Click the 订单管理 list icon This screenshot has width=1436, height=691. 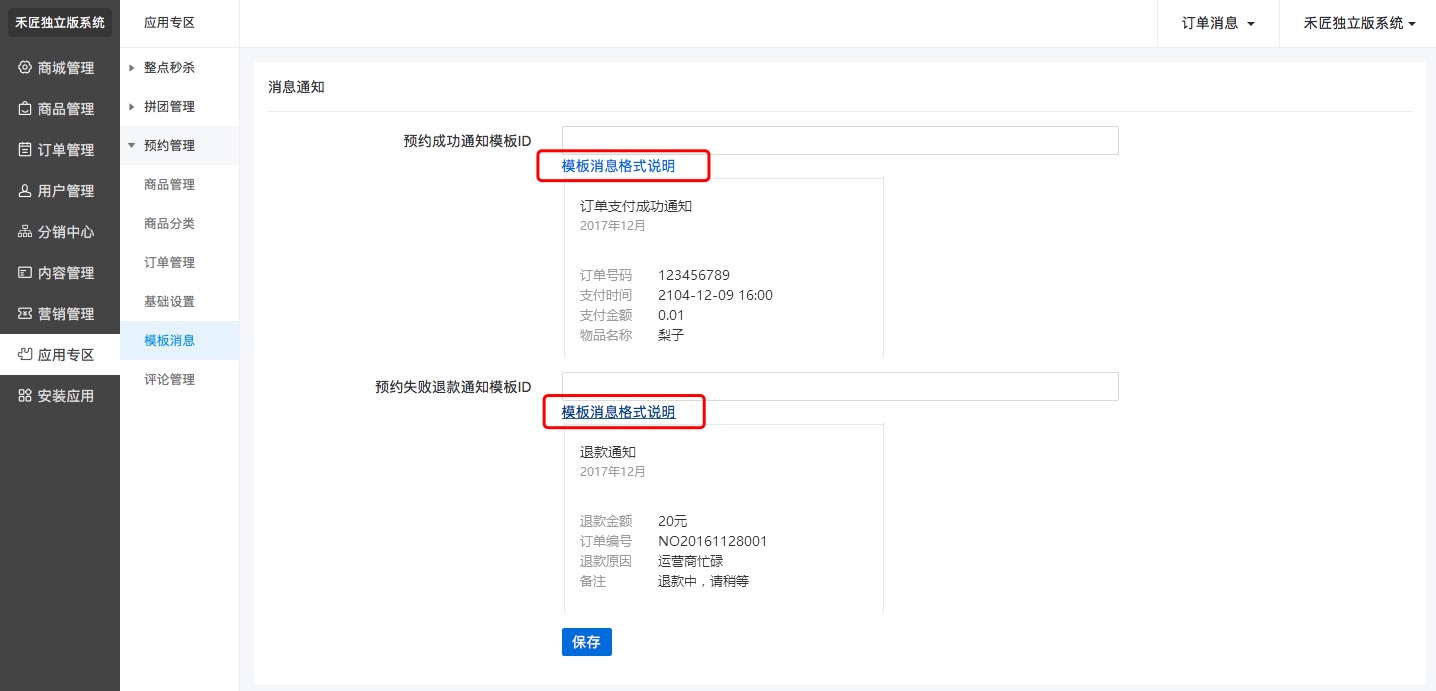pyautogui.click(x=25, y=150)
